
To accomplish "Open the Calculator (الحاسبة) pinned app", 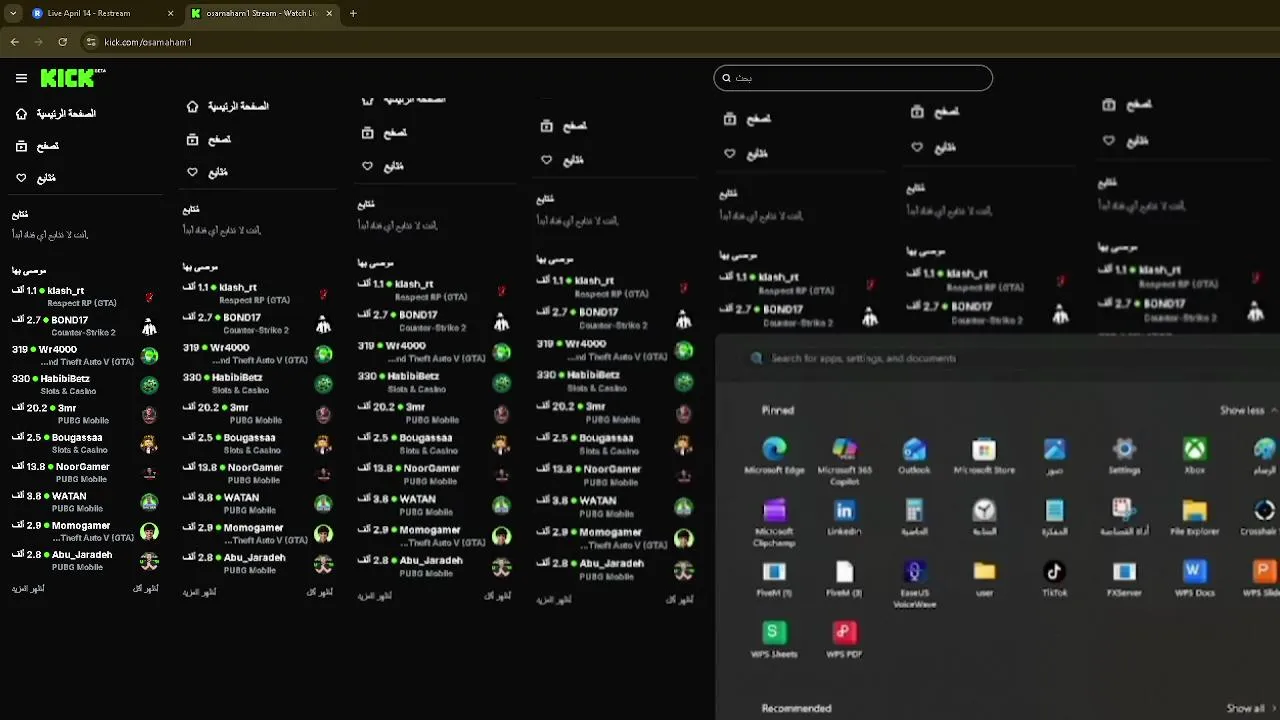I will [914, 518].
